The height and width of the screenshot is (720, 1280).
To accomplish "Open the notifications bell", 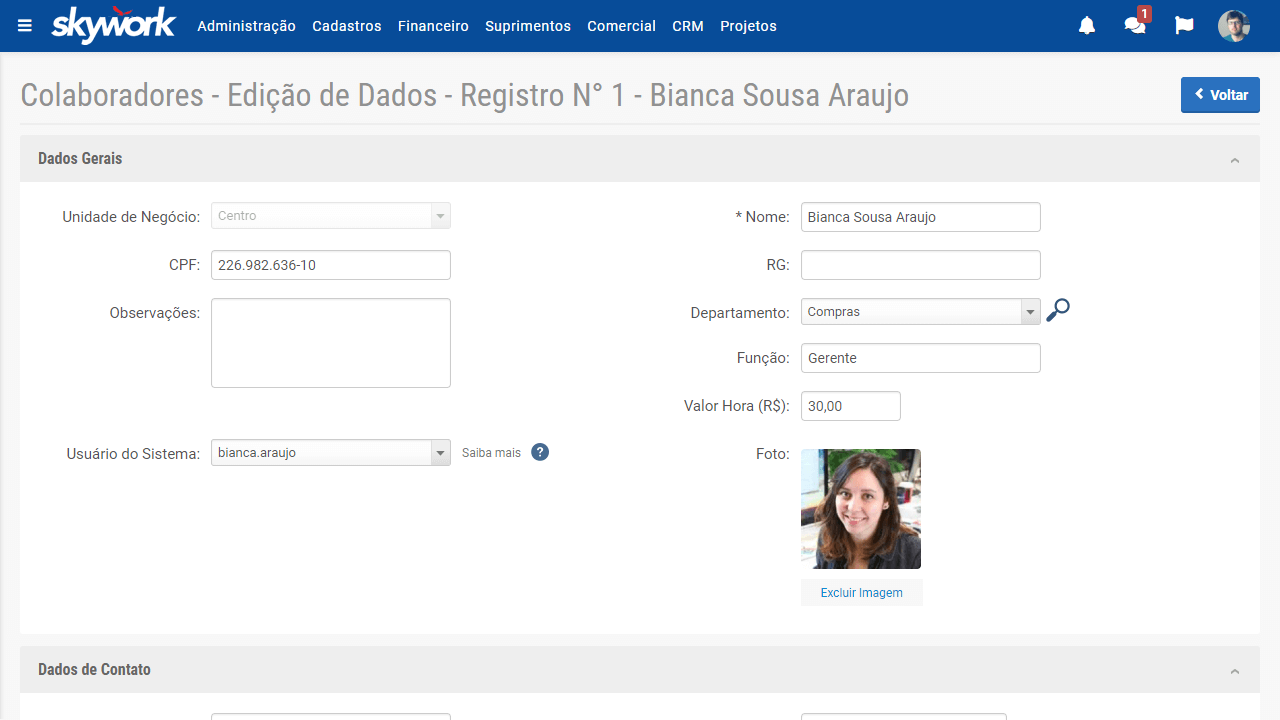I will click(x=1087, y=26).
